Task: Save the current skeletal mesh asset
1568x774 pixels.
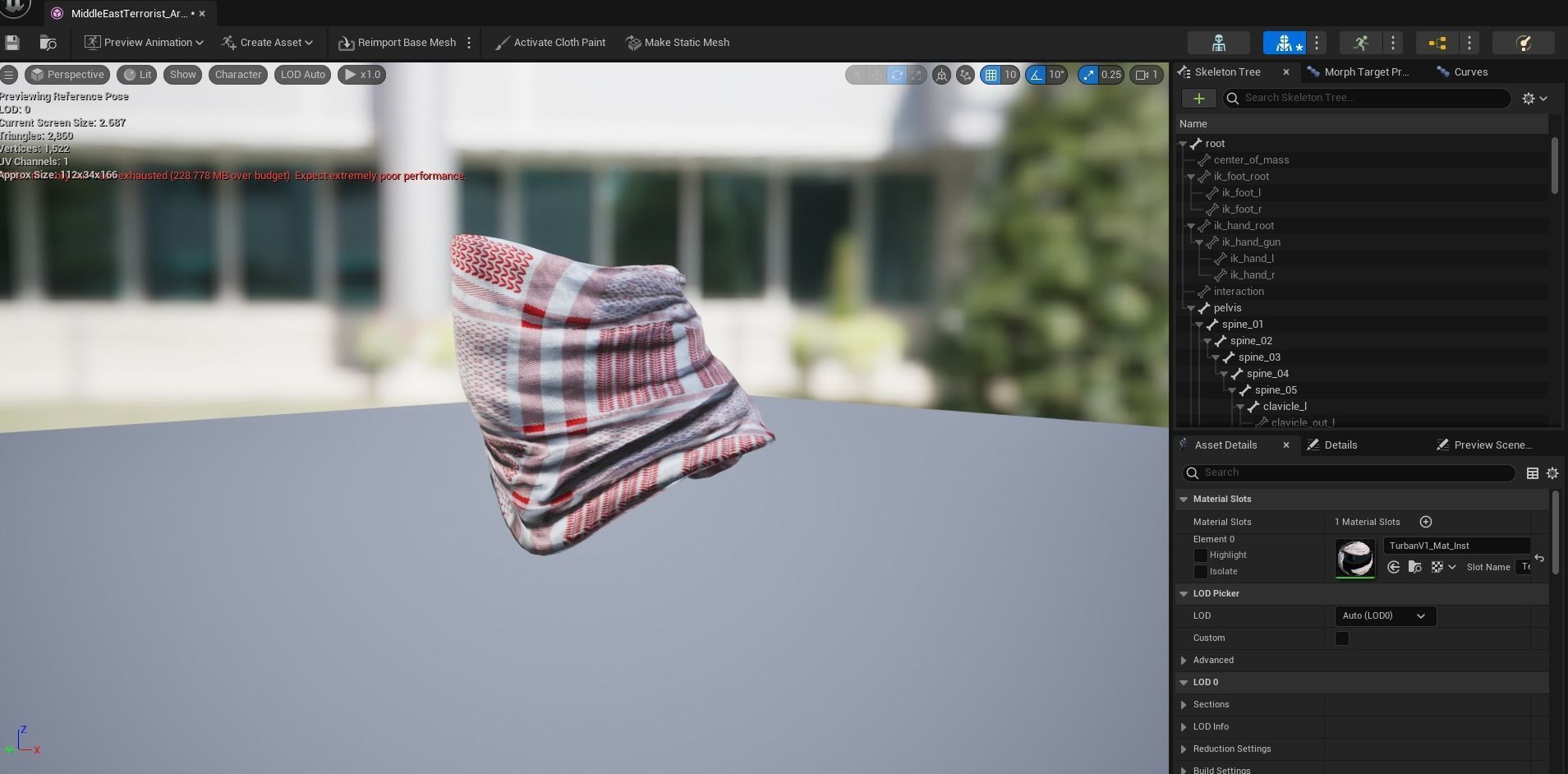Action: point(12,43)
